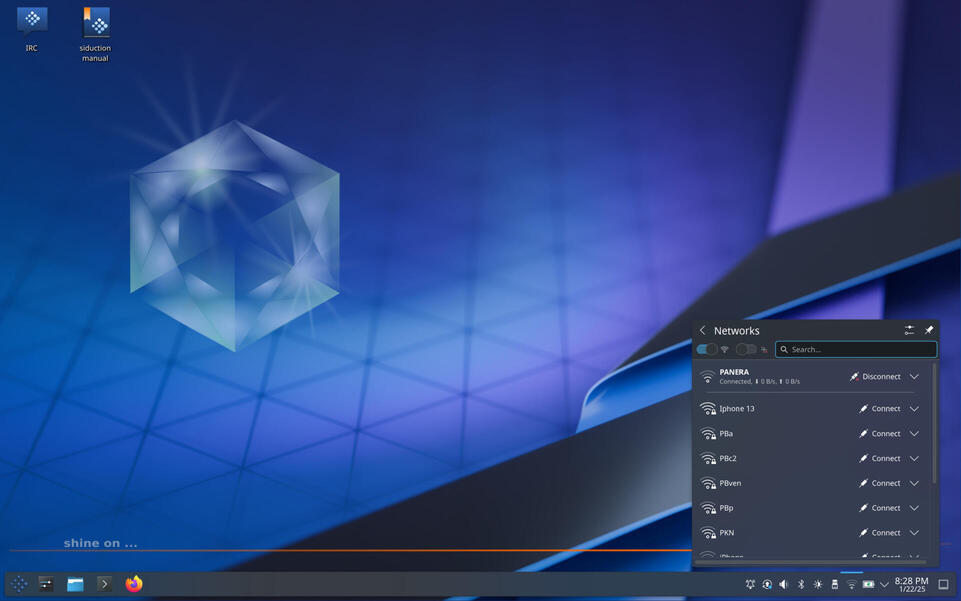Click the PBc2 secured Wi-Fi icon
This screenshot has width=961, height=601.
tap(708, 458)
